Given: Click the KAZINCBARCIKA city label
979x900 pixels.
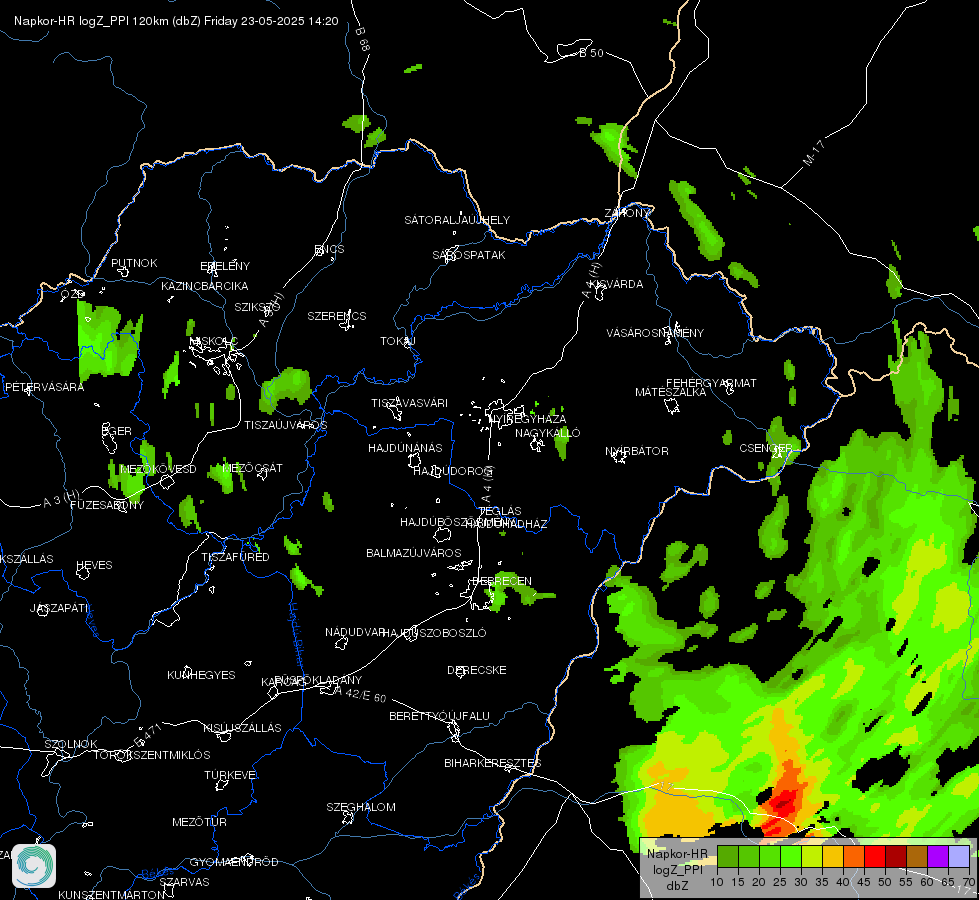Looking at the screenshot, I should tap(205, 286).
